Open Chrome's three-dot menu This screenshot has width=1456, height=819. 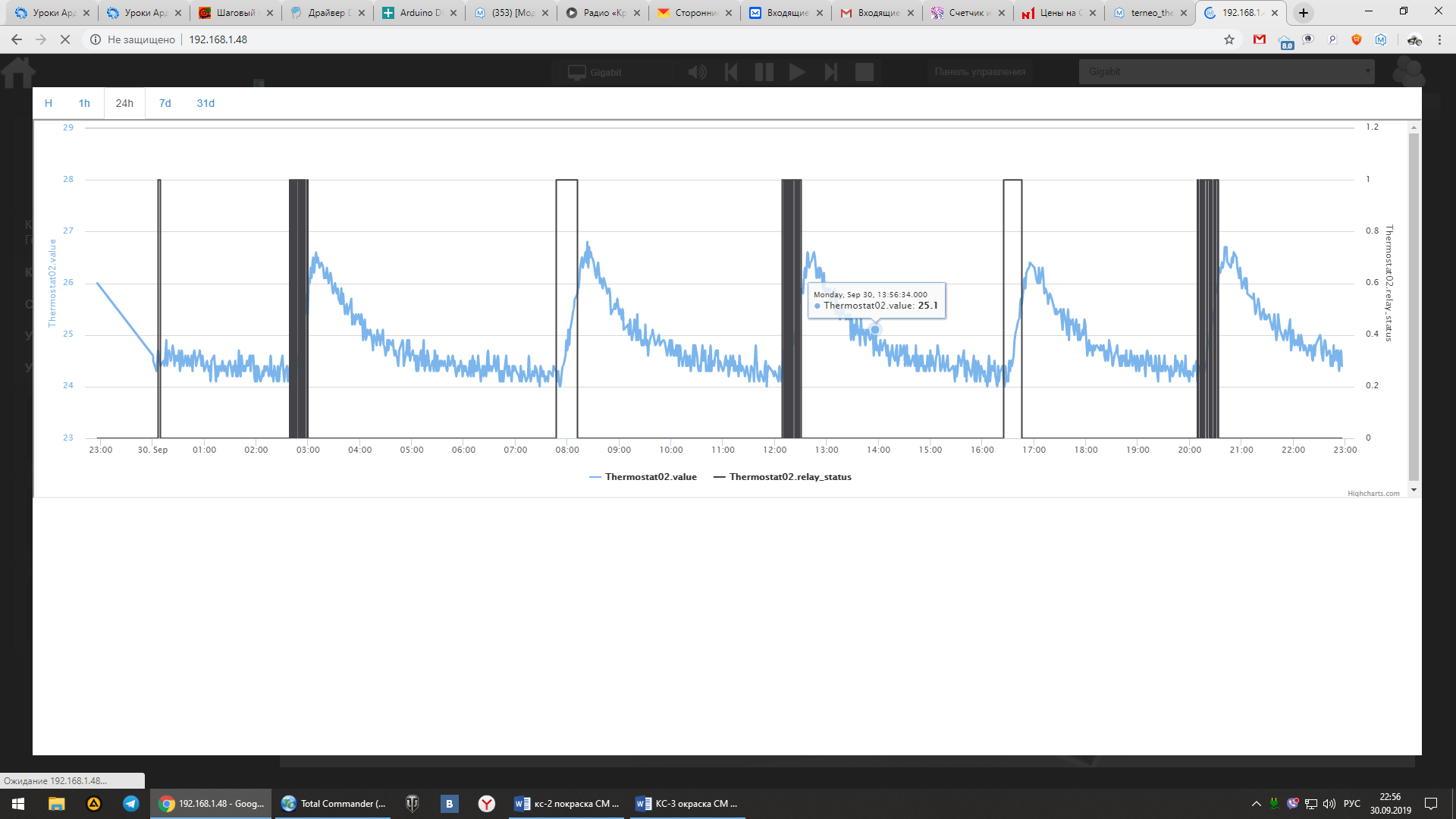pyautogui.click(x=1439, y=39)
